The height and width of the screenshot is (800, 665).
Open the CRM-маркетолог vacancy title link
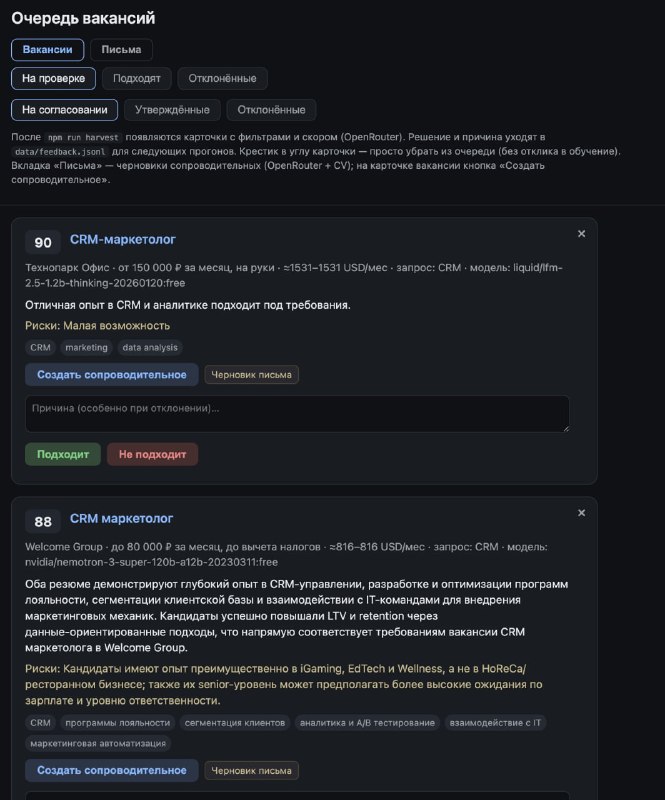(122, 240)
